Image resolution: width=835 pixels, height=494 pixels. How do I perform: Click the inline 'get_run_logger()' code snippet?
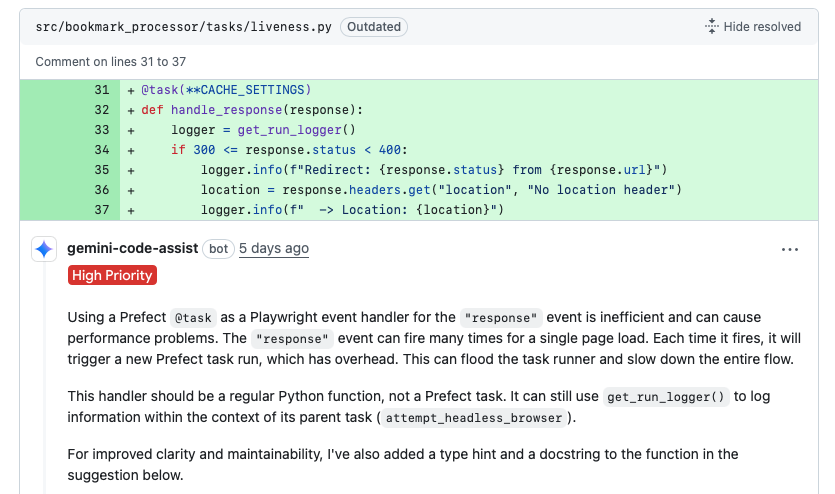[x=666, y=397]
